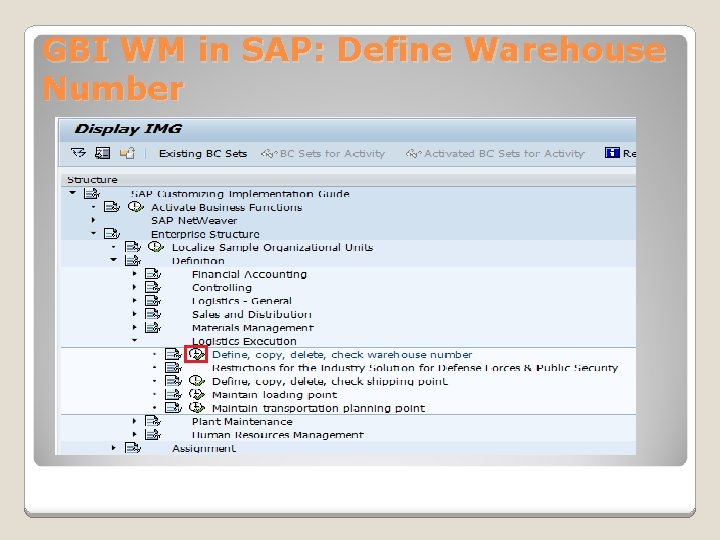Select 'Restrictions for the Industry Solution' row text
Screen dimensions: 720x540
tap(415, 368)
